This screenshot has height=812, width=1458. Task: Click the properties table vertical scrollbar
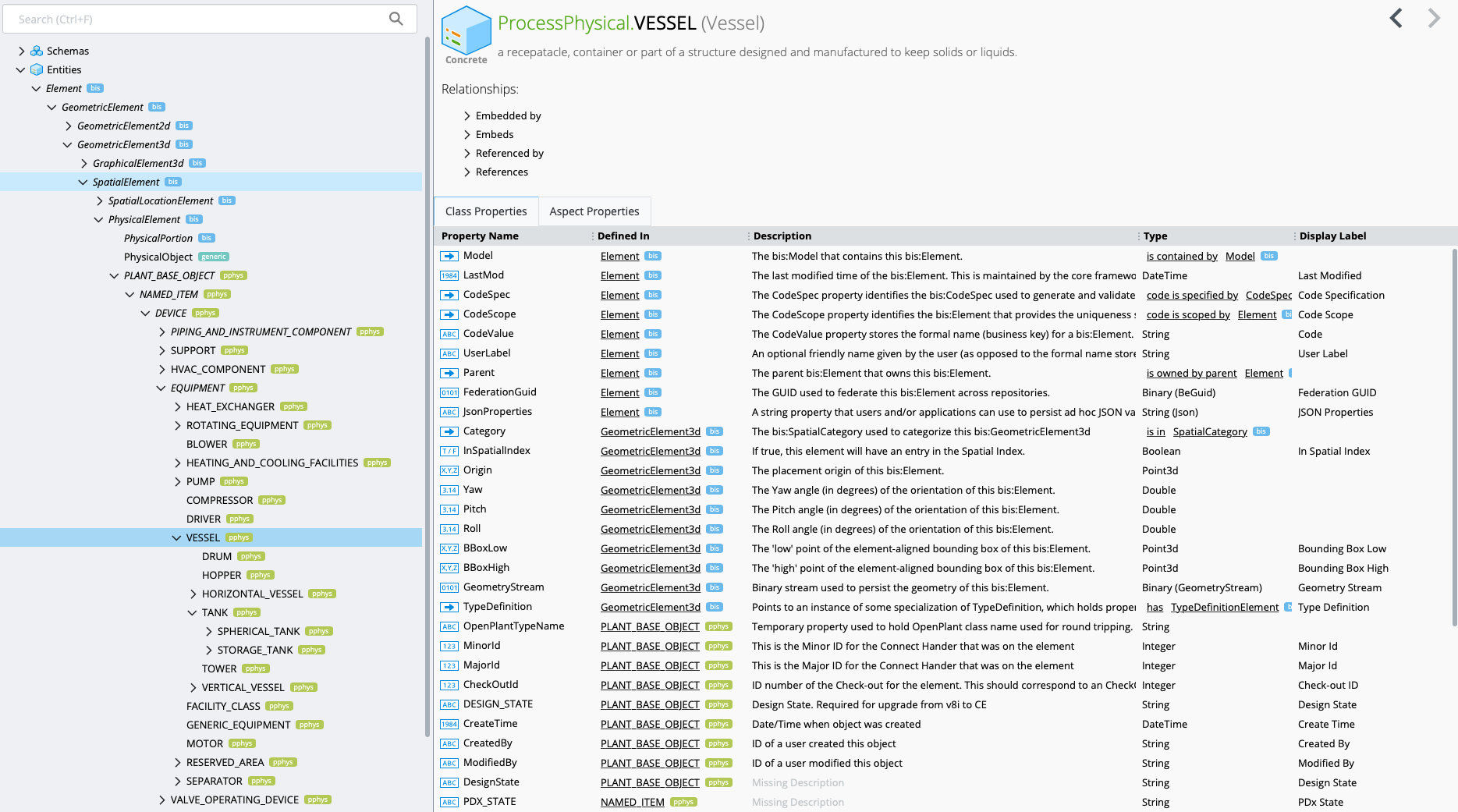[x=1454, y=437]
